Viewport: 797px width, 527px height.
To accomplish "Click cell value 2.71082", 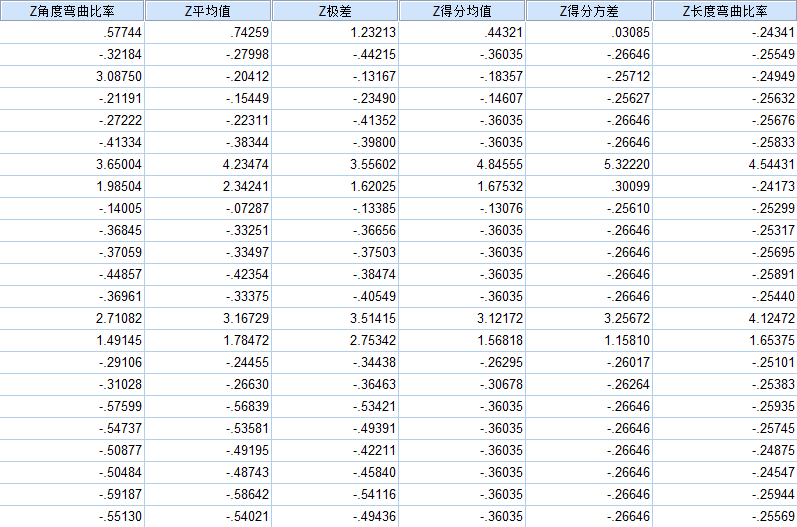I will [118, 318].
